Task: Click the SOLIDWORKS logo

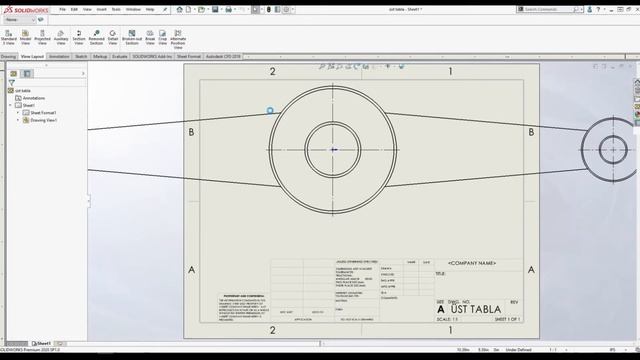Action: pos(26,10)
